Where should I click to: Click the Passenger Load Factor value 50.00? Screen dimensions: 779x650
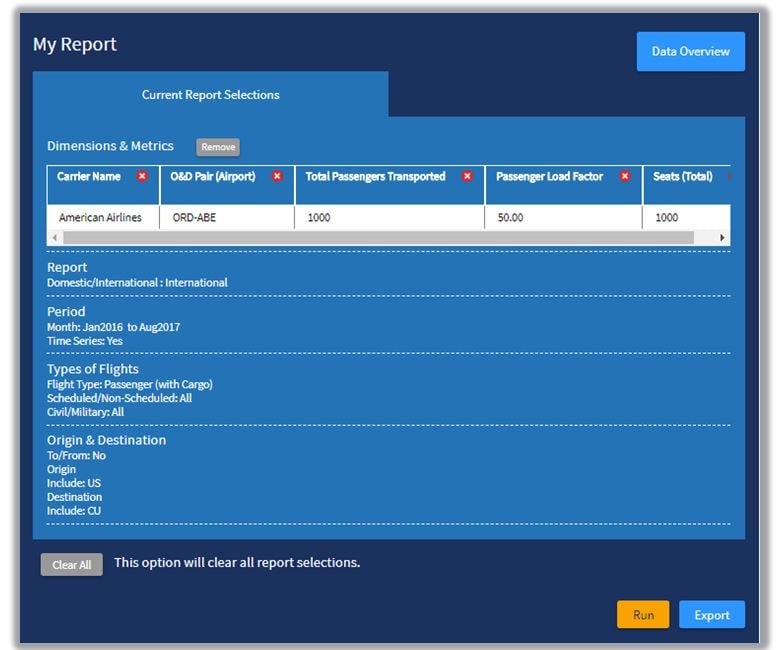coord(511,217)
